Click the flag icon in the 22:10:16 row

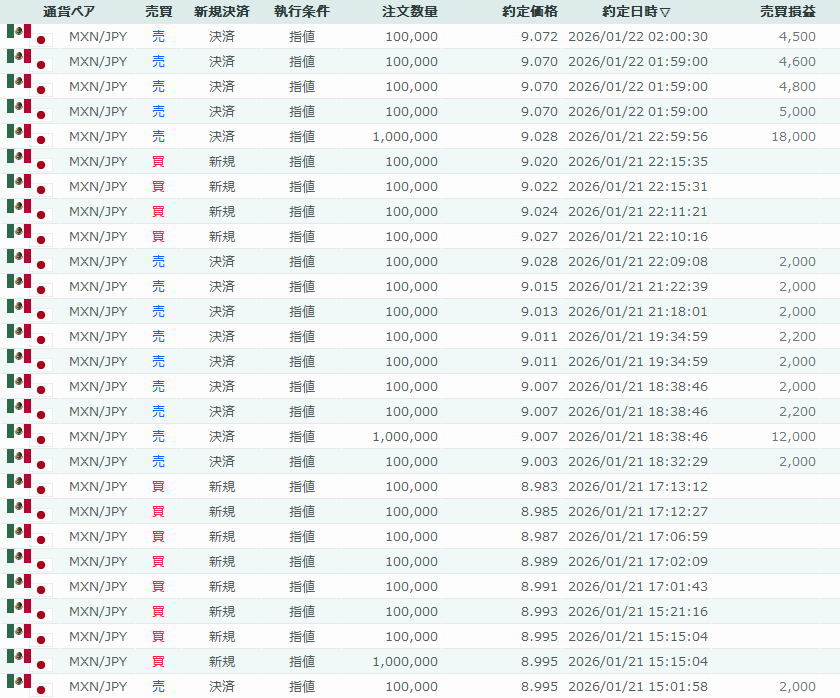pyautogui.click(x=28, y=236)
